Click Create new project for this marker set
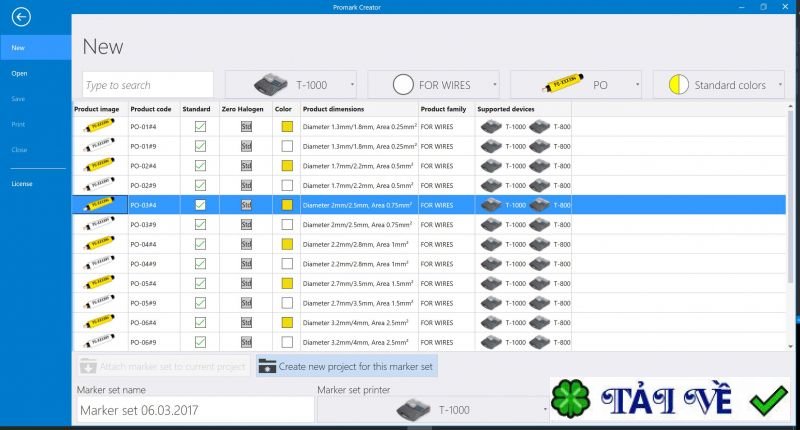800x430 pixels. 346,366
